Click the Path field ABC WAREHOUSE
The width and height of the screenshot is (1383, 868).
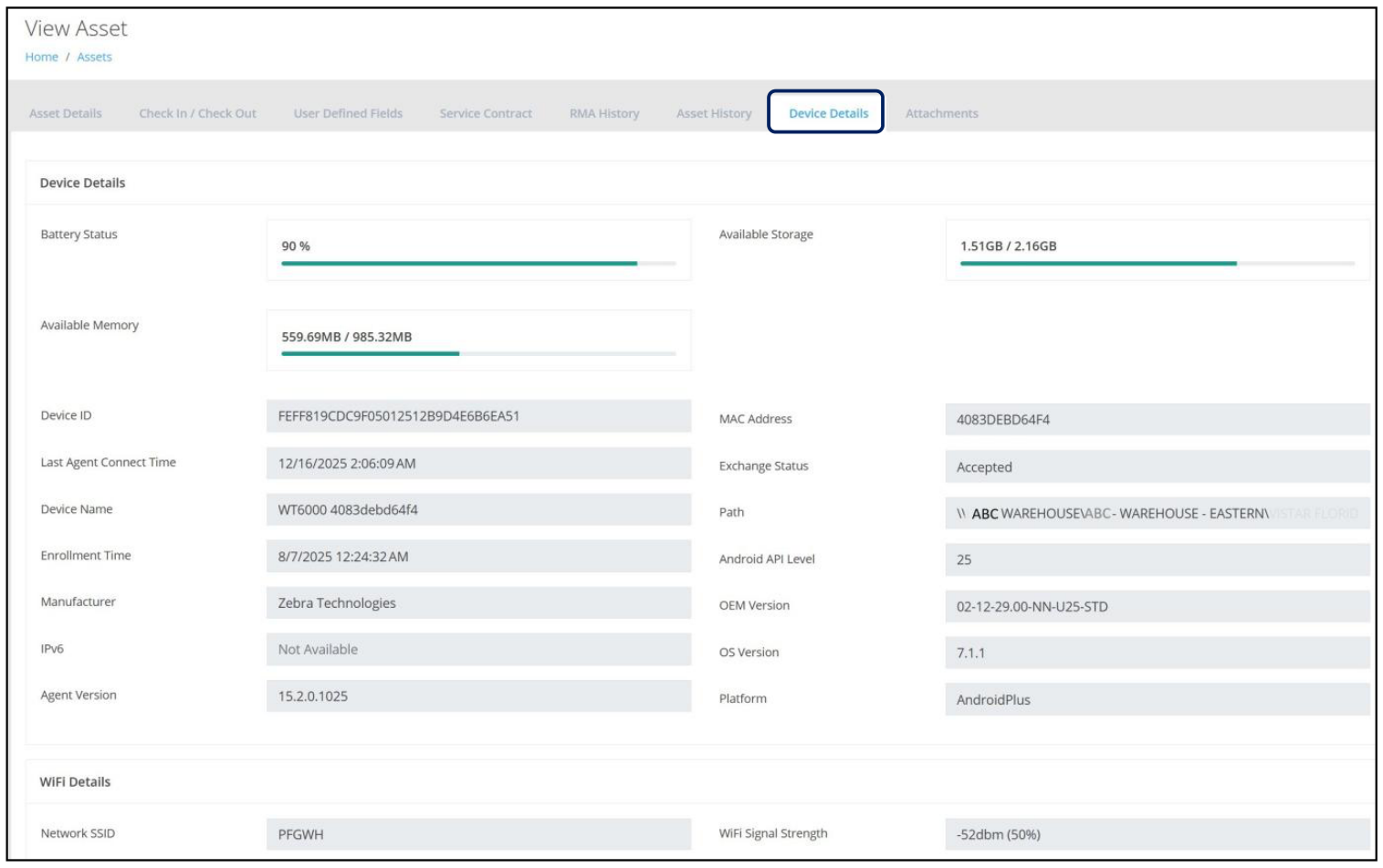[1158, 513]
